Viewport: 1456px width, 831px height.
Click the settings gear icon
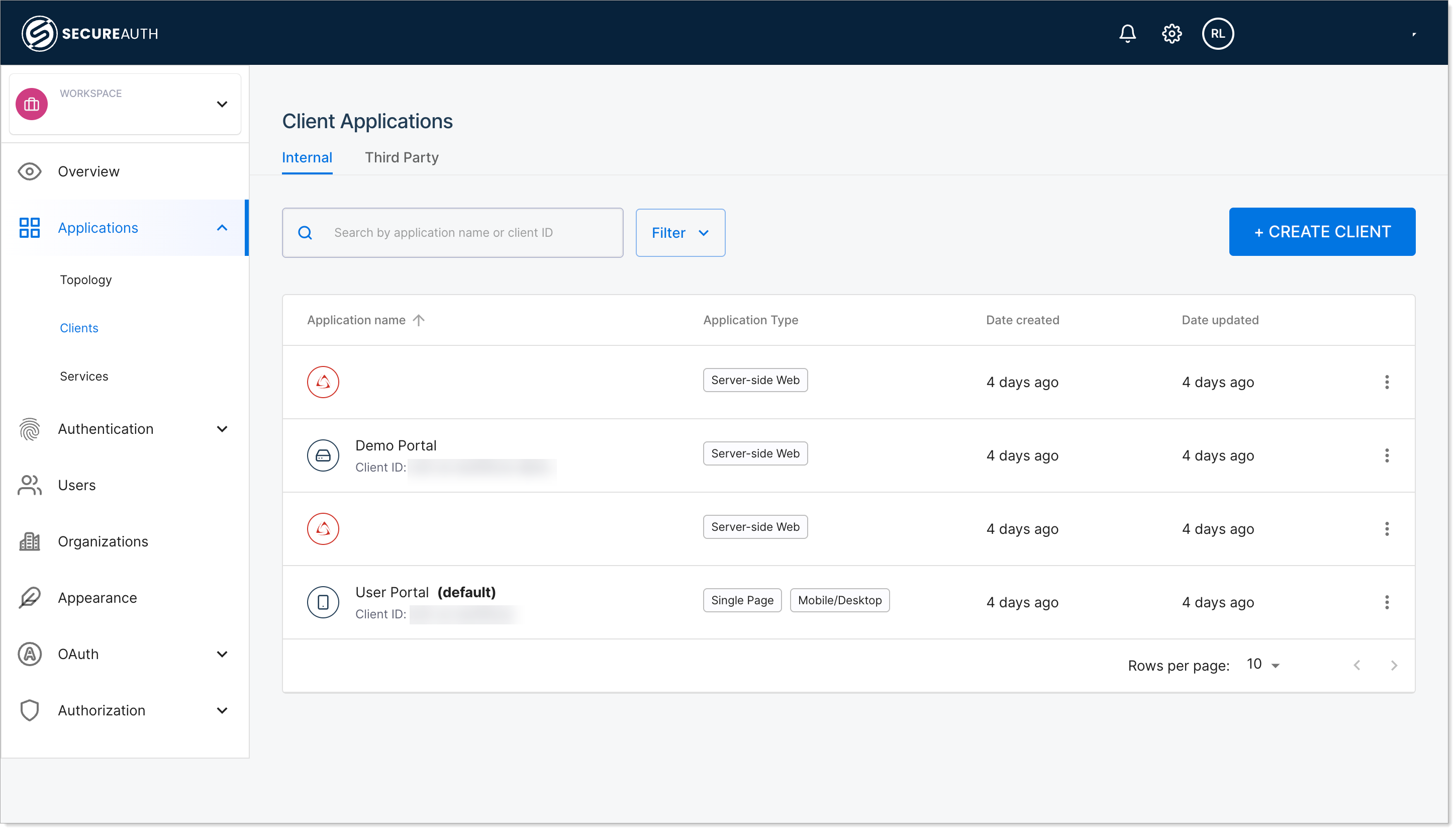point(1172,34)
